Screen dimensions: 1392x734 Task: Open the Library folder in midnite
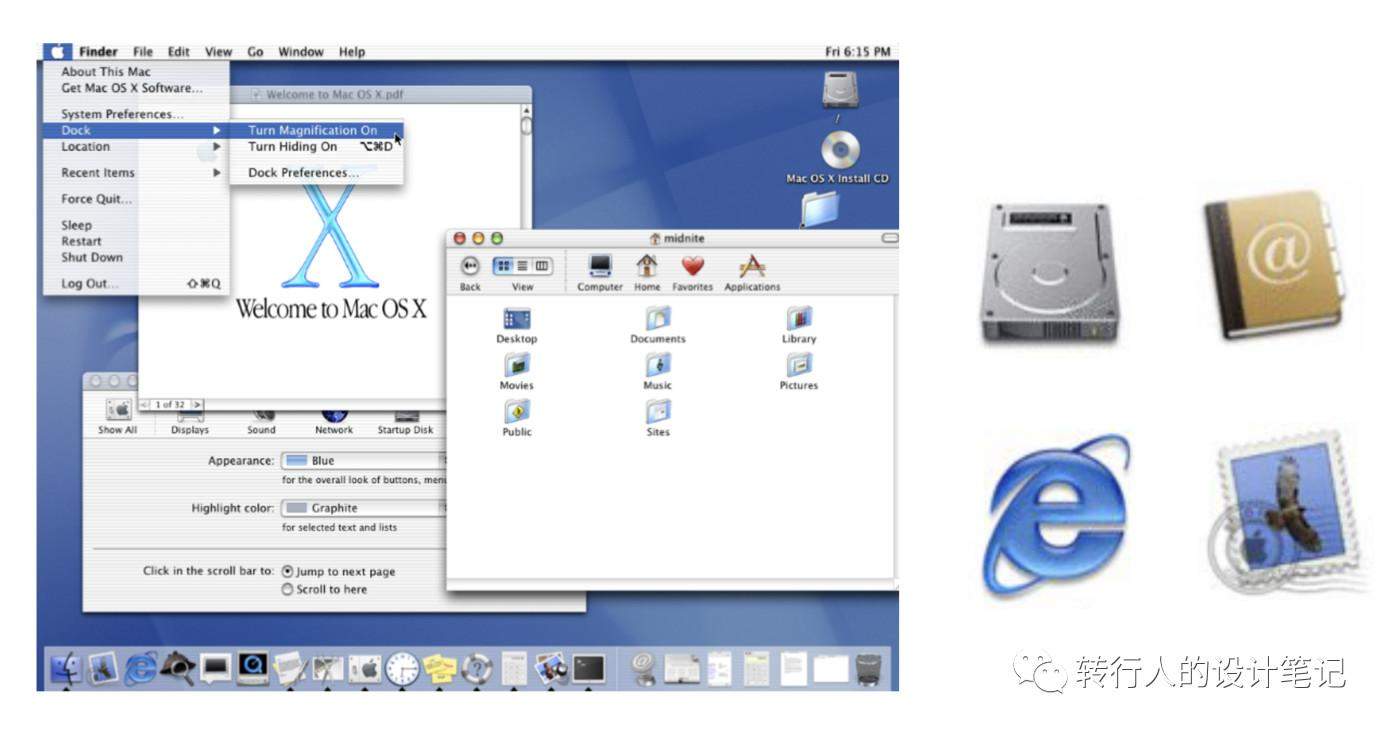click(x=799, y=326)
